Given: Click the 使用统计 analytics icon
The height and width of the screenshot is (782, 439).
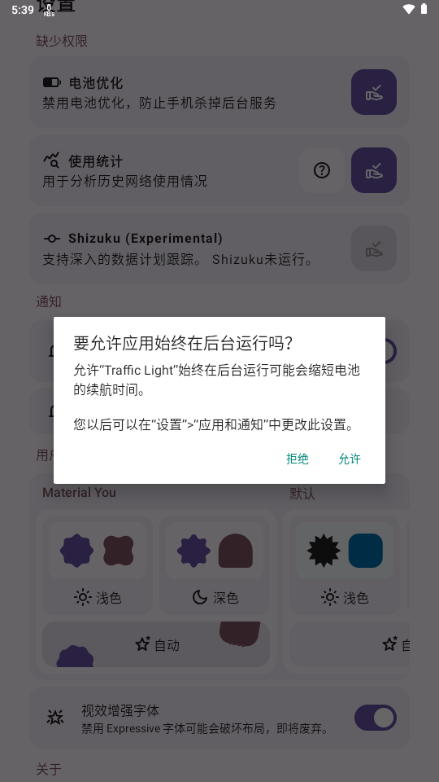Looking at the screenshot, I should pyautogui.click(x=52, y=161).
